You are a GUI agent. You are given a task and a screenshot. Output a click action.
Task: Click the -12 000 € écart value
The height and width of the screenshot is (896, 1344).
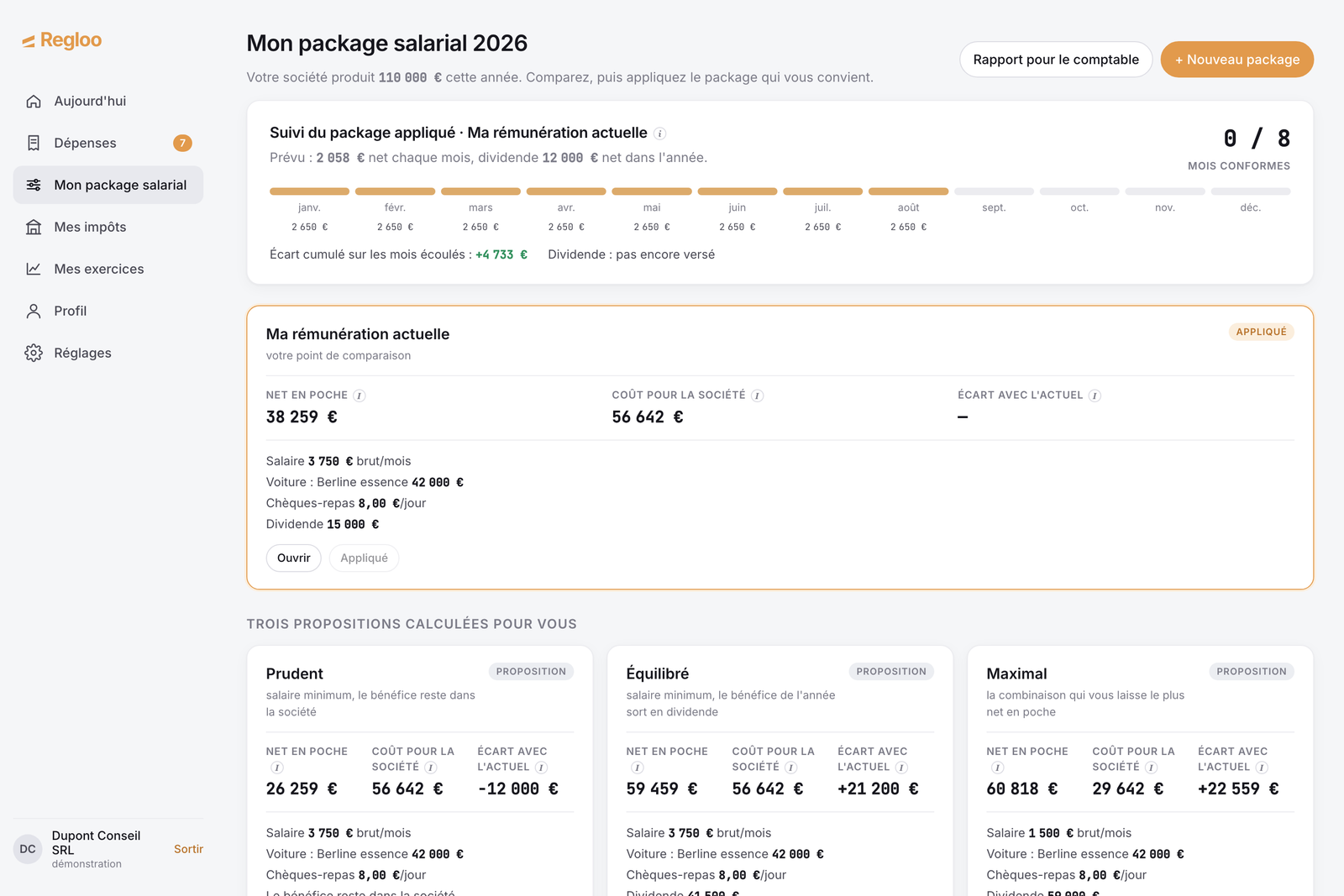coord(518,789)
